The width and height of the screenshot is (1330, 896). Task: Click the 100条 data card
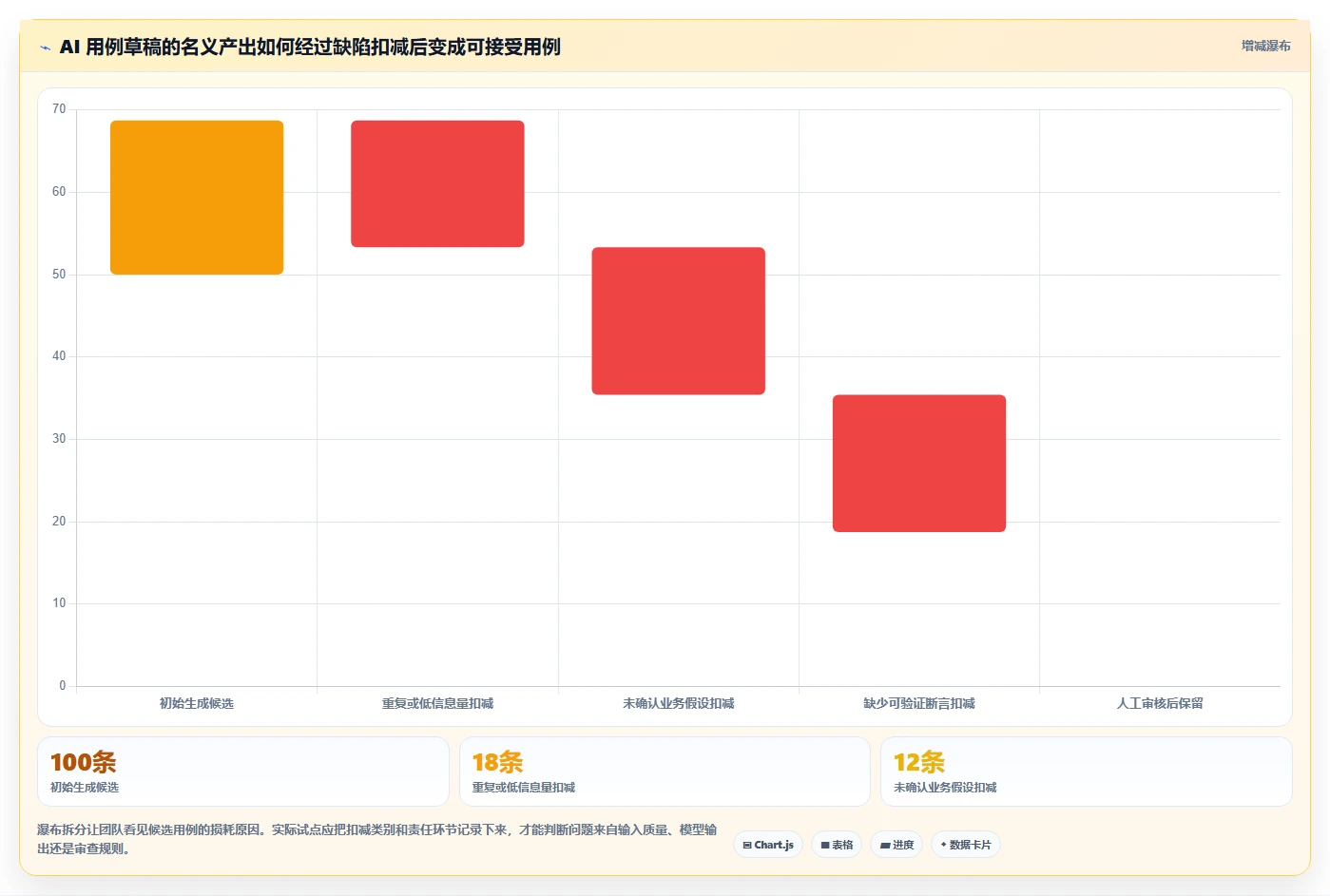(243, 772)
